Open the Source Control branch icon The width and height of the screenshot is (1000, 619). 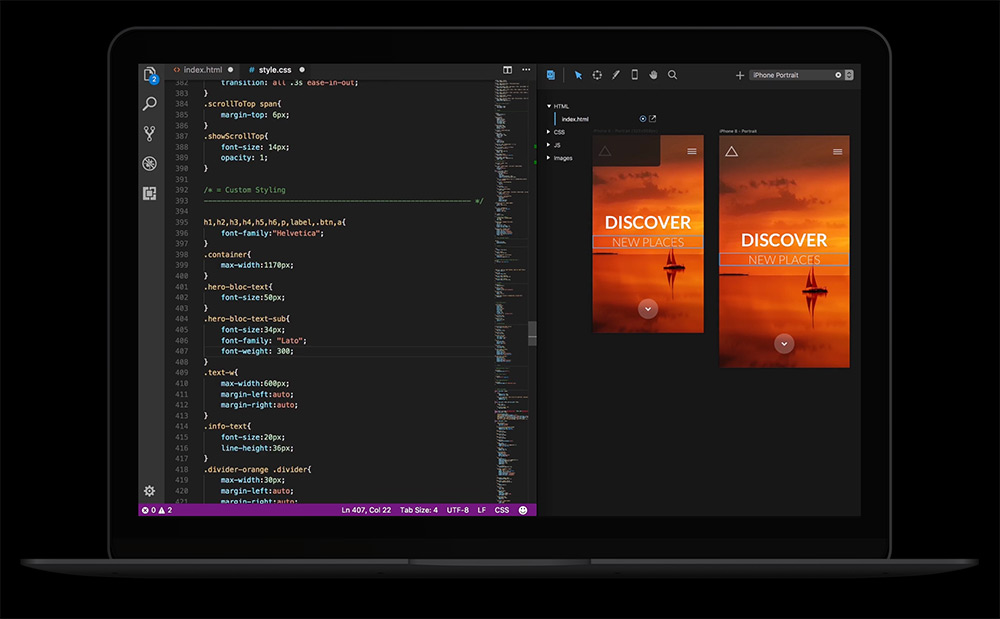point(150,133)
